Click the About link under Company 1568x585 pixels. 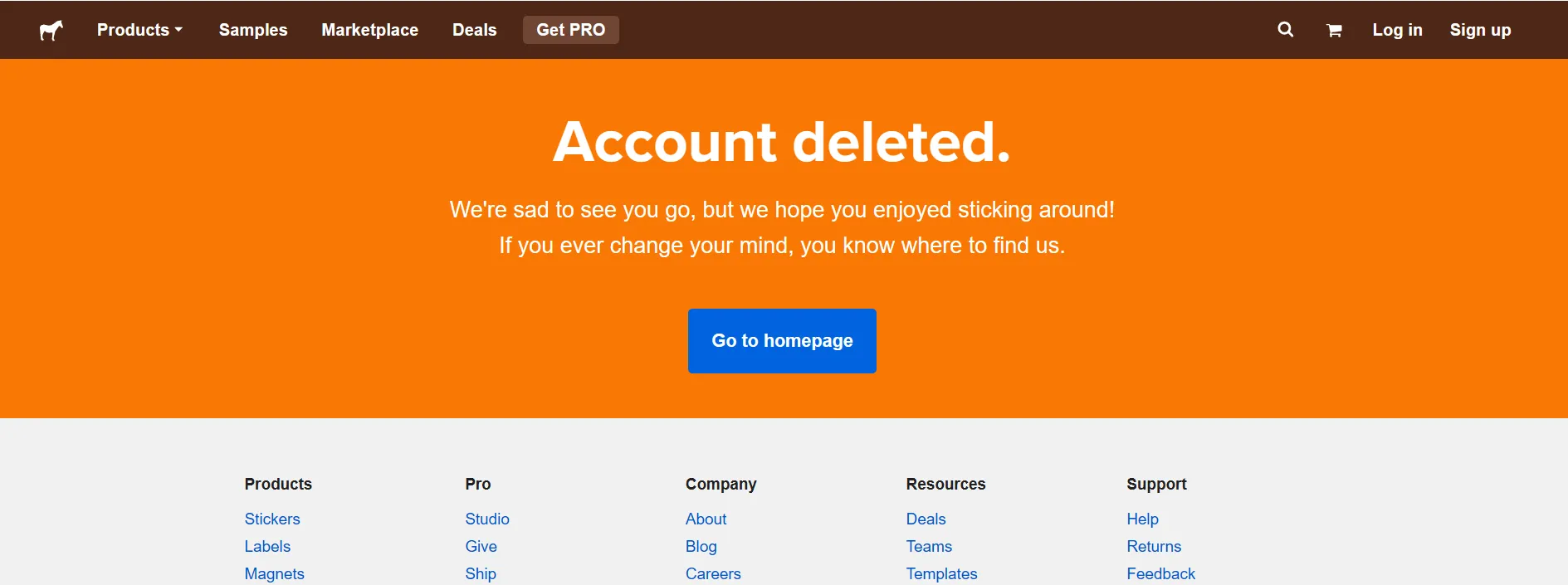tap(706, 519)
